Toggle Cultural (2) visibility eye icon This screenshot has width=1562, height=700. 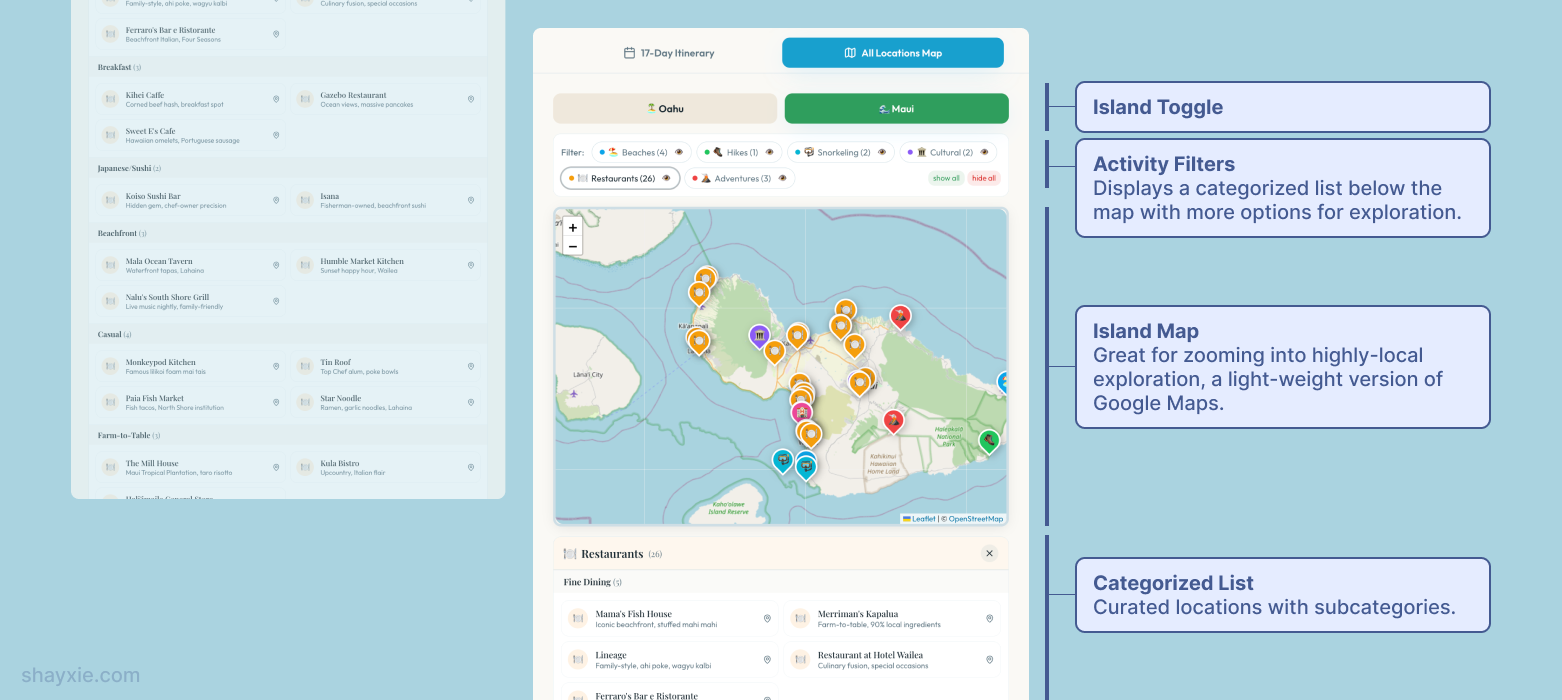click(x=984, y=152)
